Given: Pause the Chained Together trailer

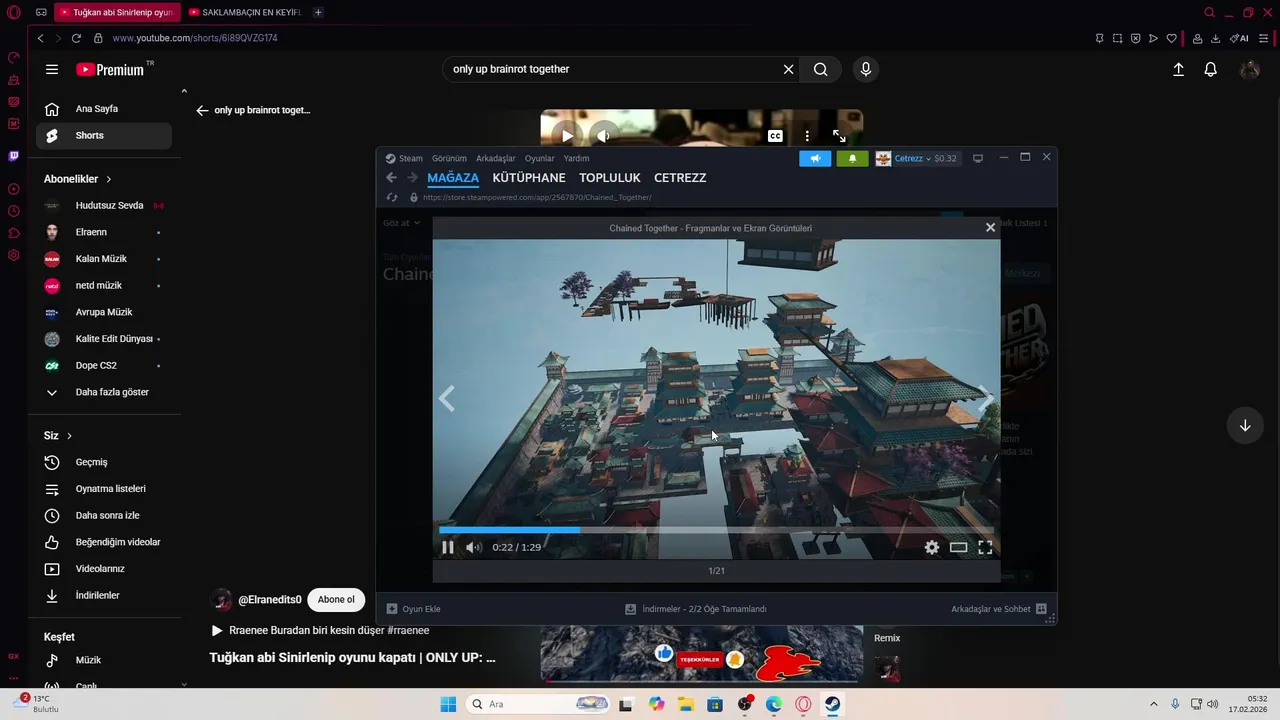Looking at the screenshot, I should (447, 547).
